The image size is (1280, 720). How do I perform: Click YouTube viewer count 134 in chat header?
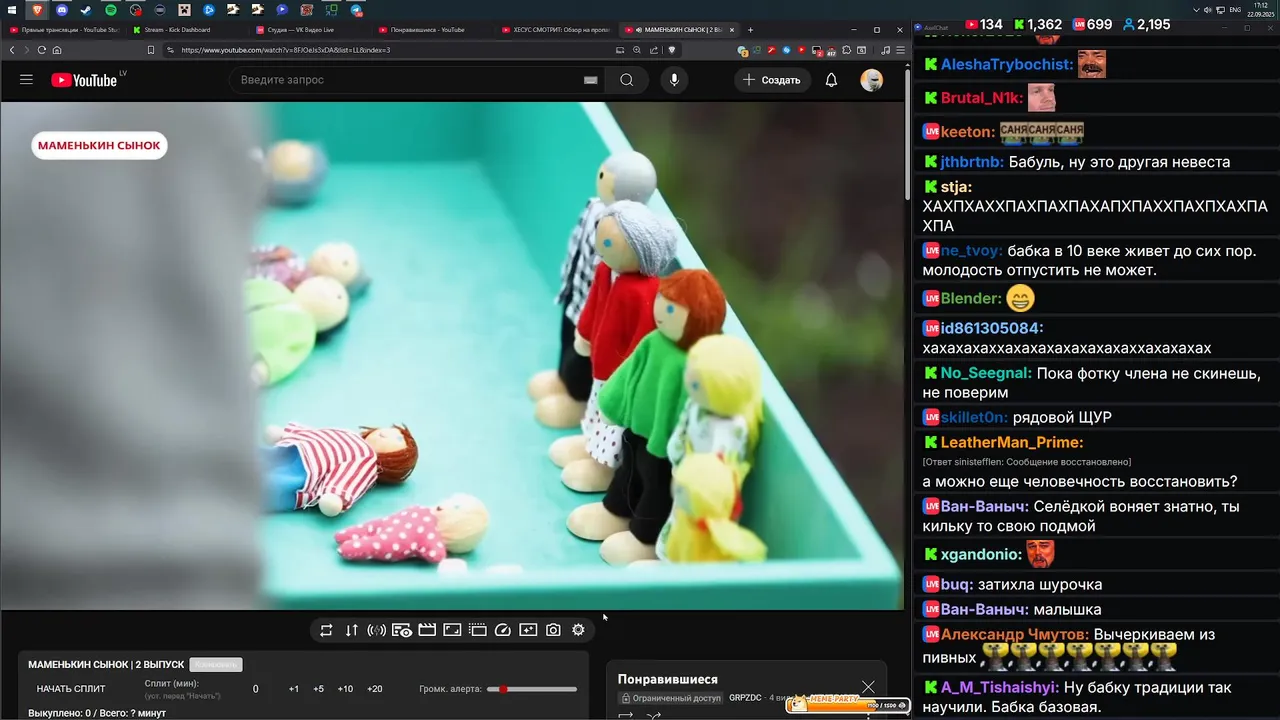[984, 24]
